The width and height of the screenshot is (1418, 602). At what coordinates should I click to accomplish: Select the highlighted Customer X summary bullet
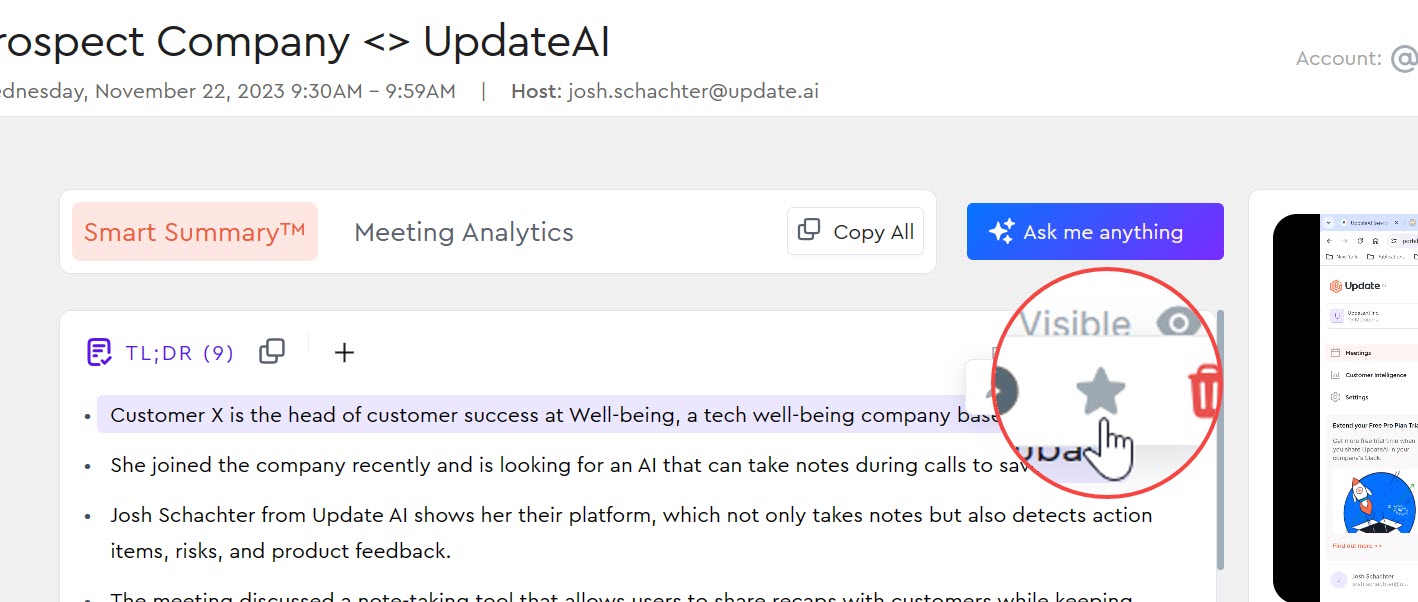pyautogui.click(x=550, y=415)
